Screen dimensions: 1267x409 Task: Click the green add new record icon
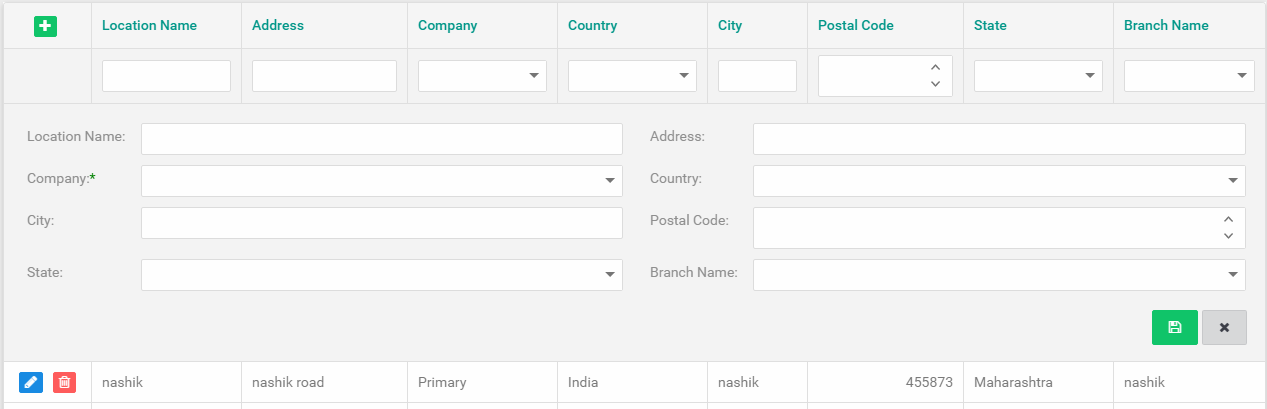coord(45,26)
